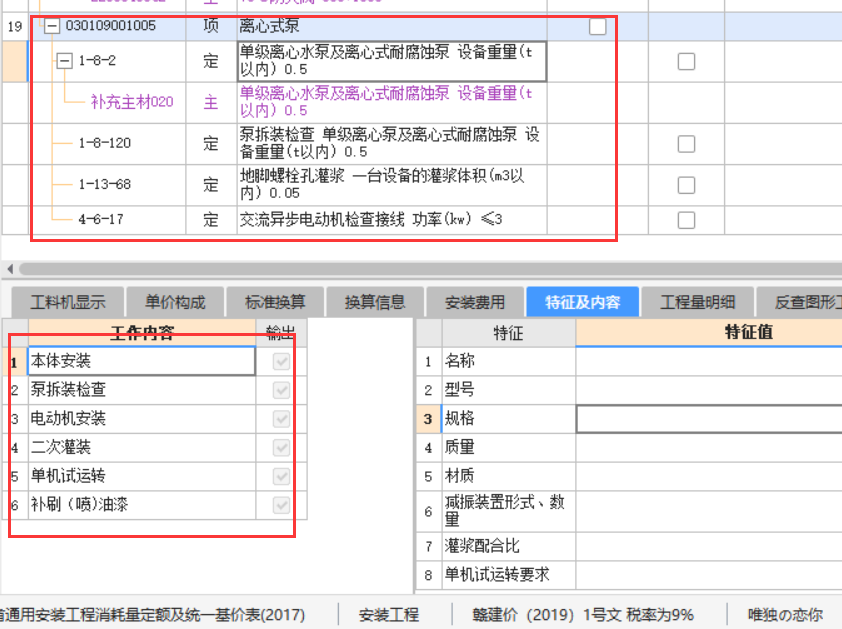This screenshot has height=629, width=842.
Task: Select the 电动机安装 work content row
Action: coord(142,419)
